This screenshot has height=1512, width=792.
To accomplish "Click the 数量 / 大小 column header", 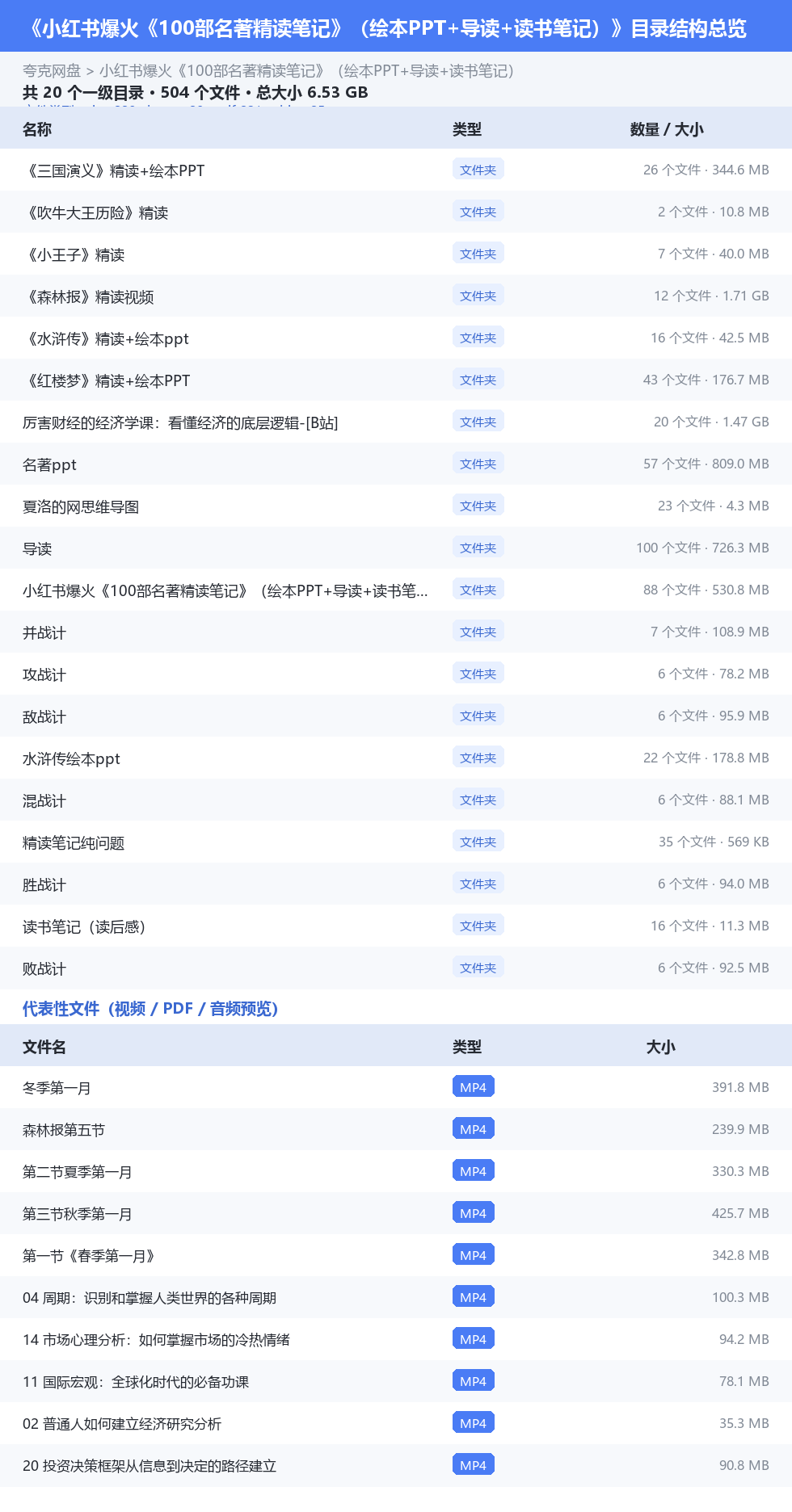I will pos(667,129).
